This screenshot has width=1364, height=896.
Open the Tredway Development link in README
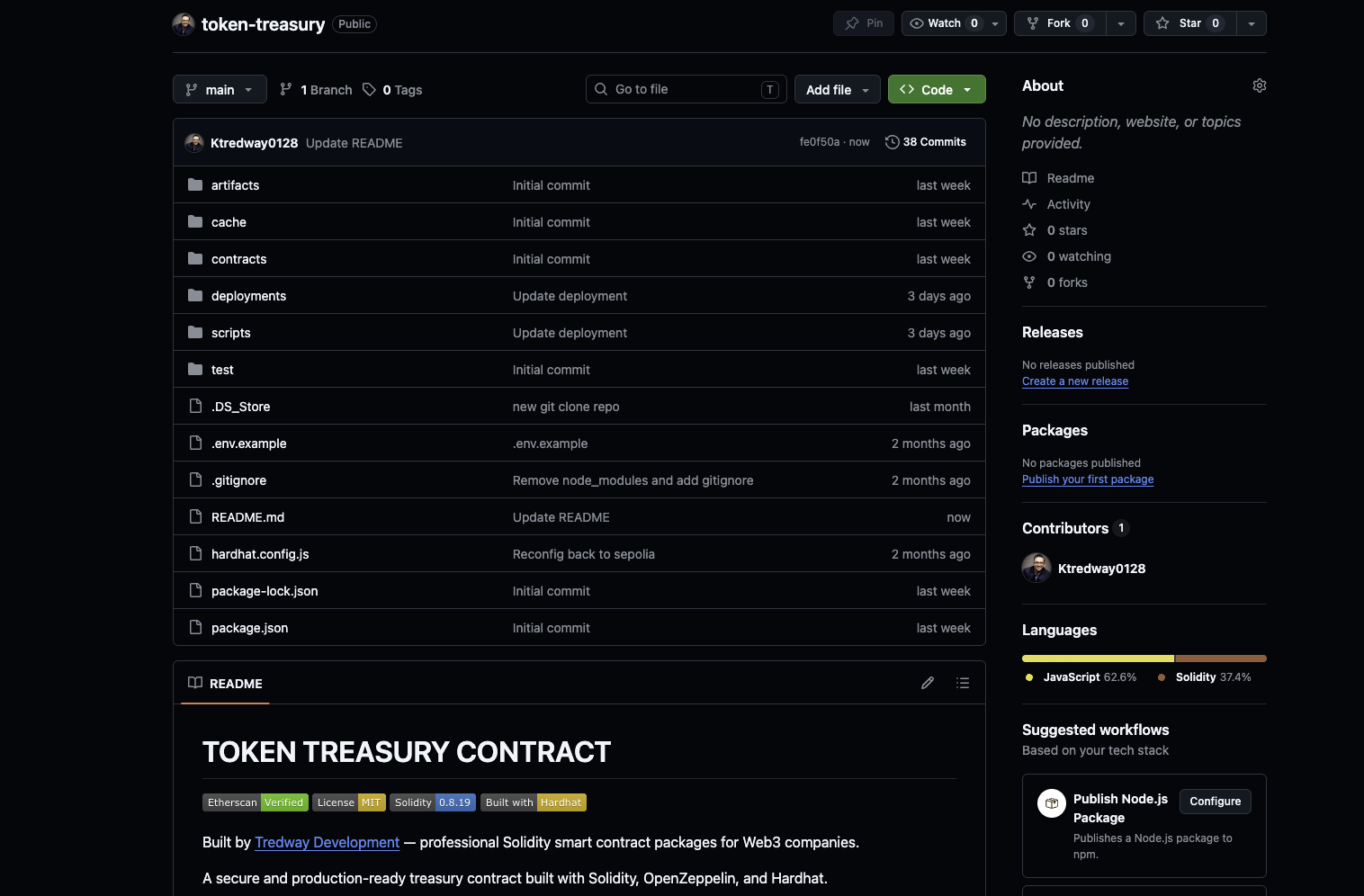coord(327,842)
